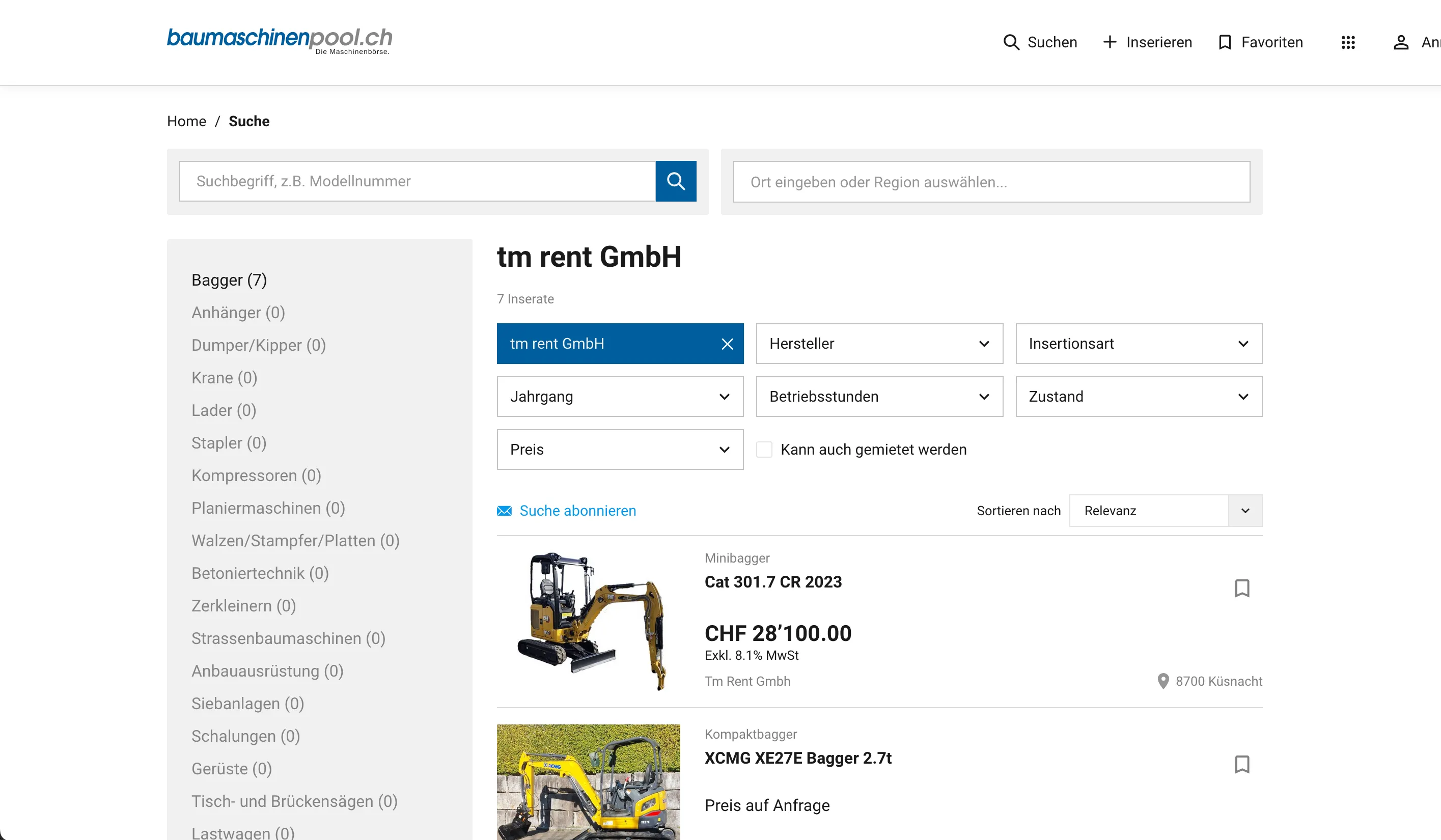1441x840 pixels.
Task: Select Kompressoren (0) category
Action: click(256, 476)
